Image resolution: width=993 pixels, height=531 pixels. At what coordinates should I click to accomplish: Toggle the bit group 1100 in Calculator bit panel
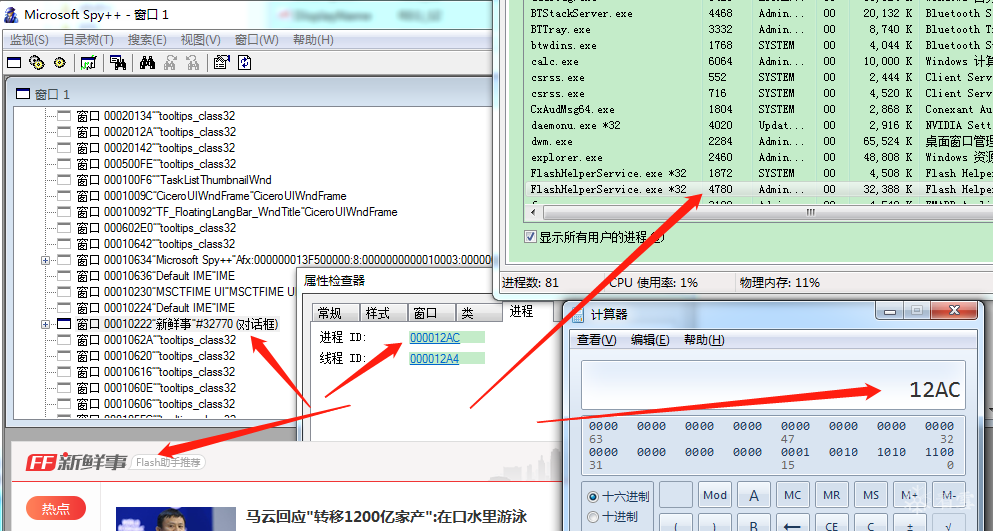(x=939, y=452)
